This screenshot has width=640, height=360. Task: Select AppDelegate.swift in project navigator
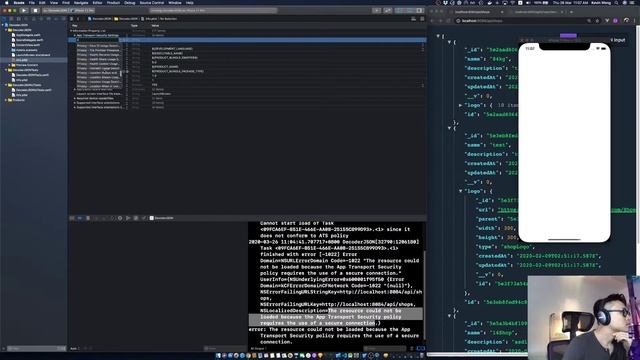click(x=28, y=35)
